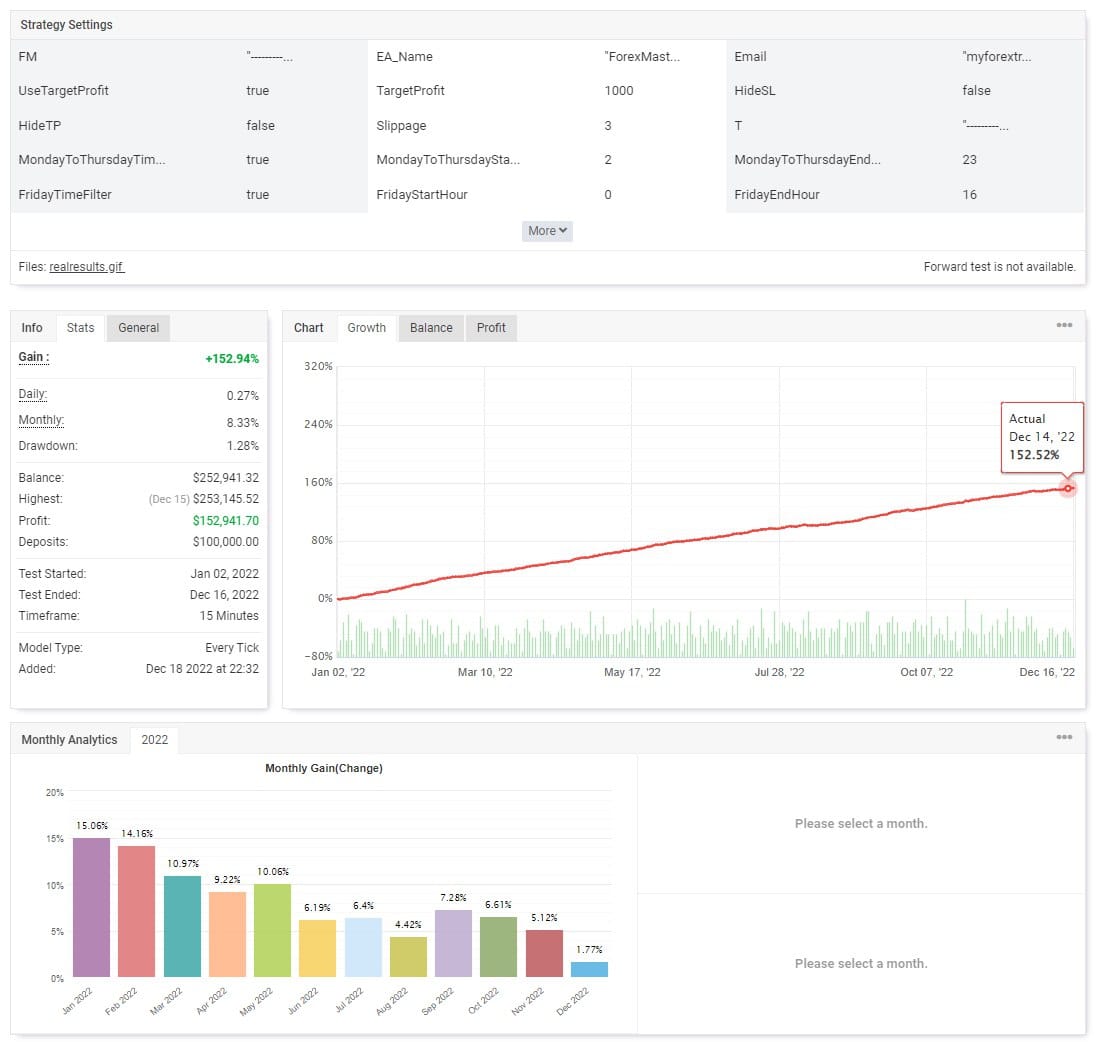Select the 2022 tab in Monthly Analytics

pos(155,740)
